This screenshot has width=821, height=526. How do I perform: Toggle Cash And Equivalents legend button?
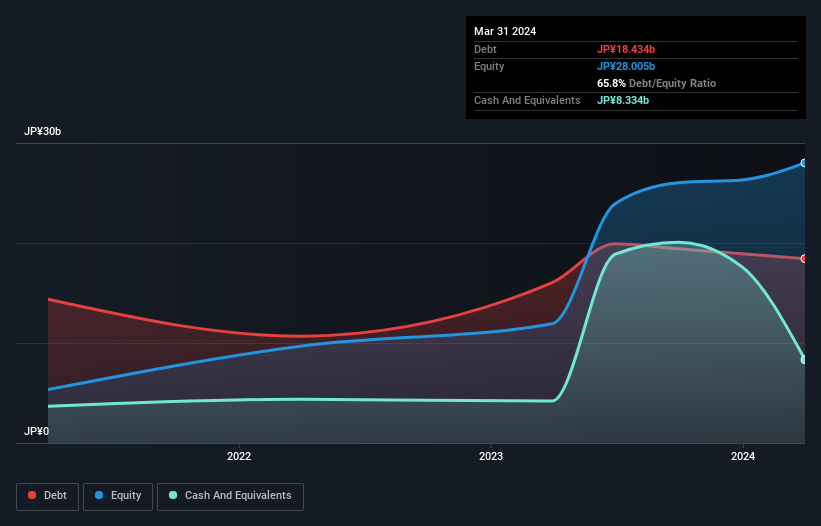coord(230,496)
